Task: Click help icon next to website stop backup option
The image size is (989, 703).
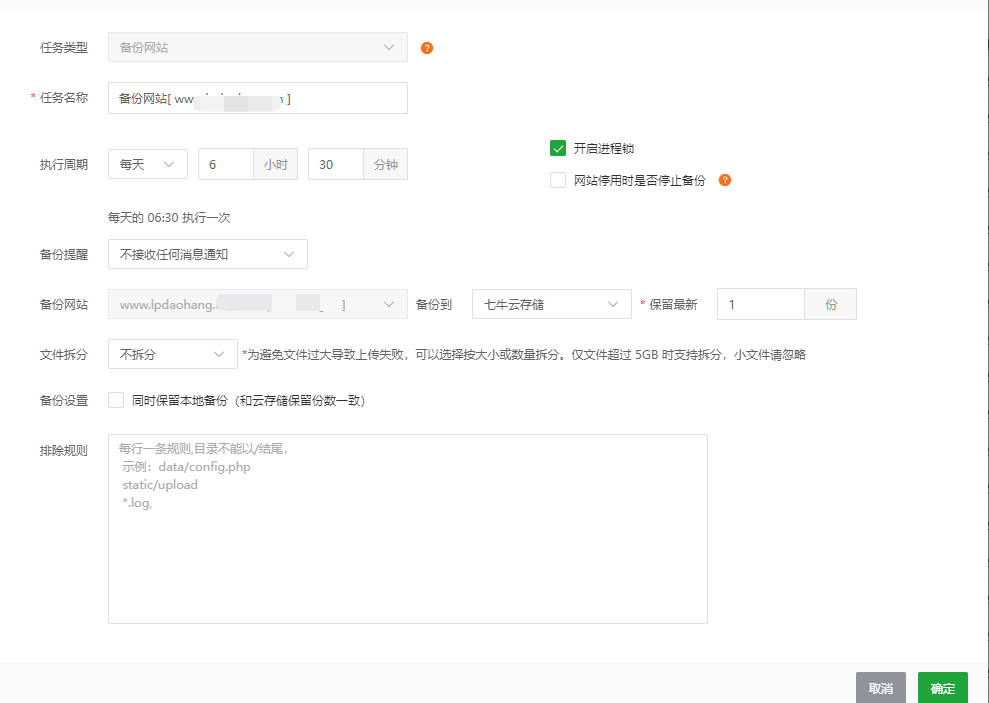Action: [725, 180]
